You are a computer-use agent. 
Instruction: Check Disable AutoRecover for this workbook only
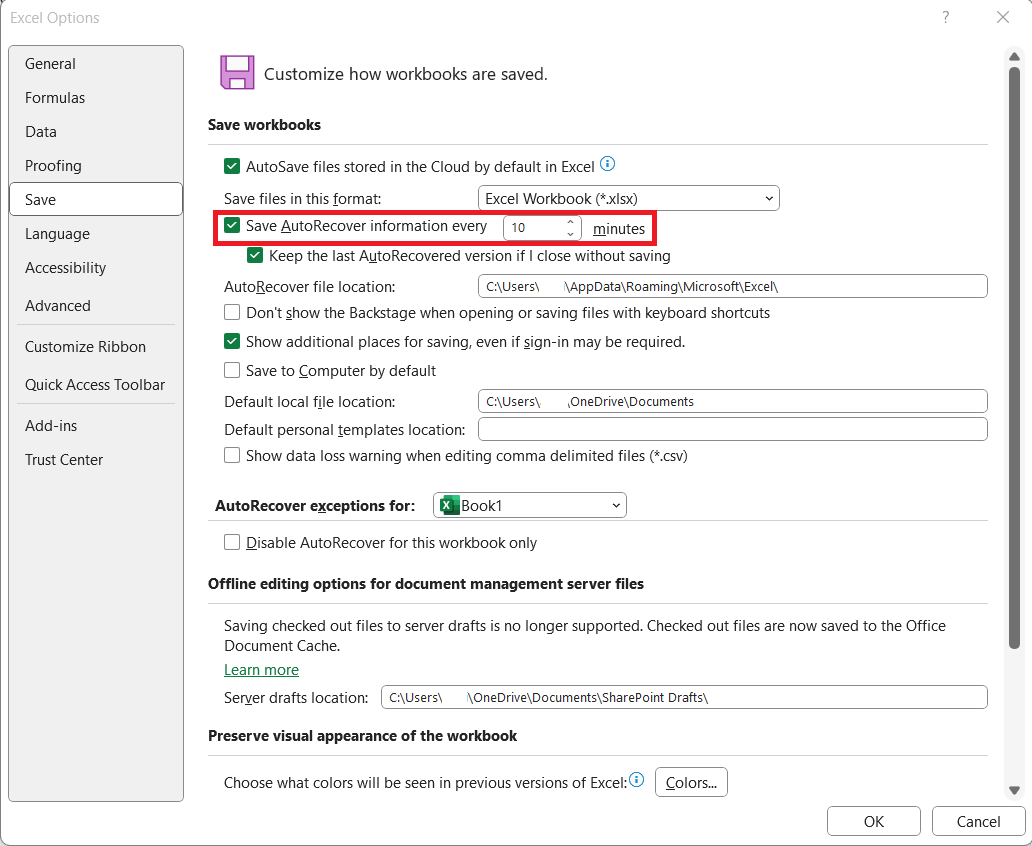232,542
